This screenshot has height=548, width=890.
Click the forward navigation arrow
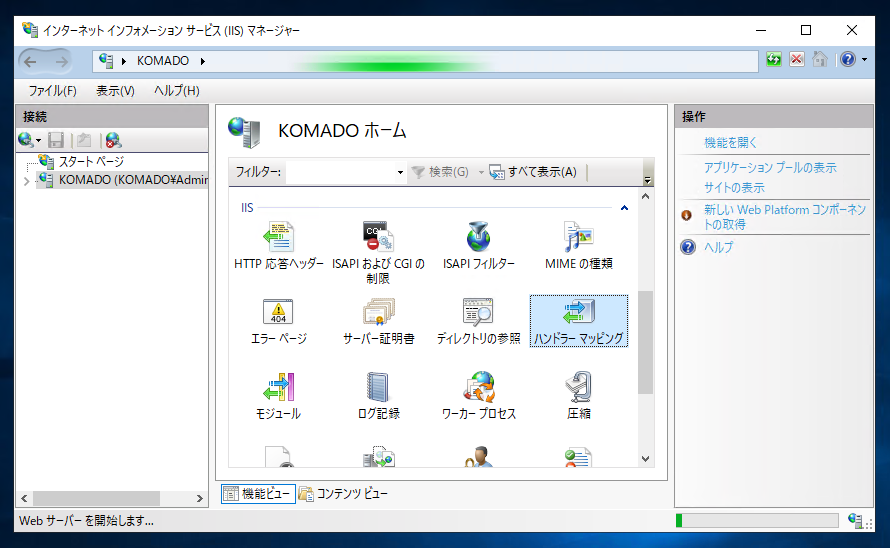[x=61, y=61]
